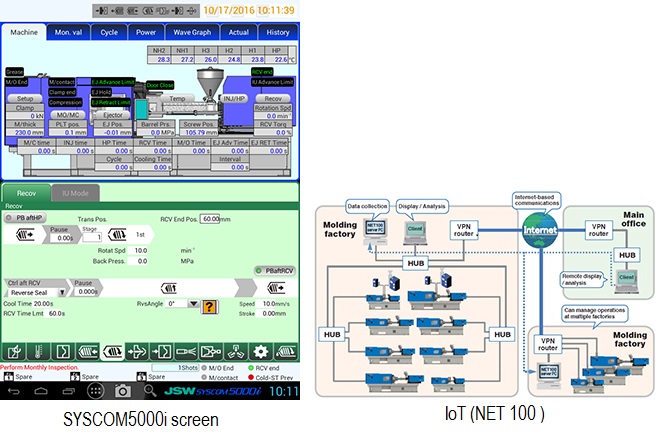This screenshot has height=438, width=663.
Task: Expand the RvsAngle dropdown arrow
Action: coord(193,304)
